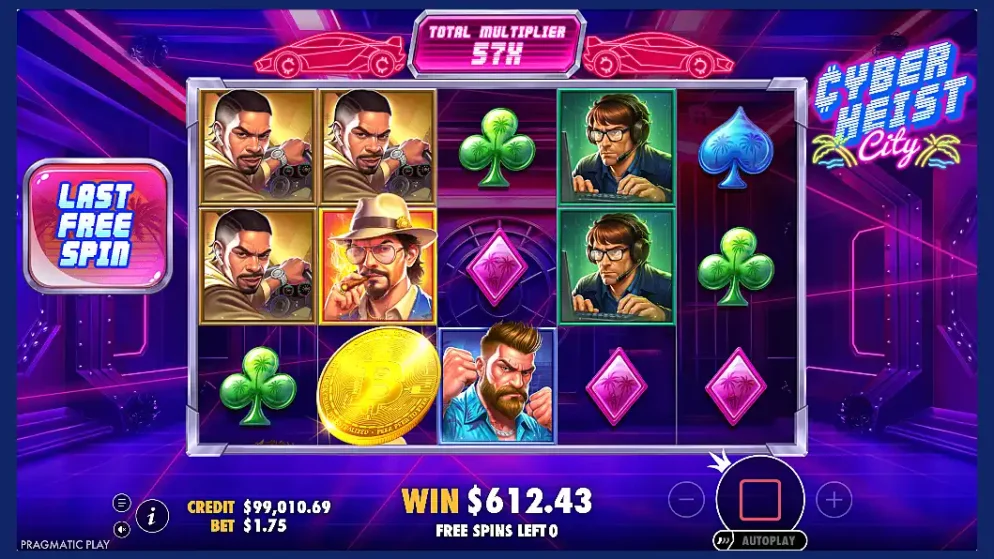Select the pink diamond in middle reel
This screenshot has height=559, width=994.
(x=497, y=267)
